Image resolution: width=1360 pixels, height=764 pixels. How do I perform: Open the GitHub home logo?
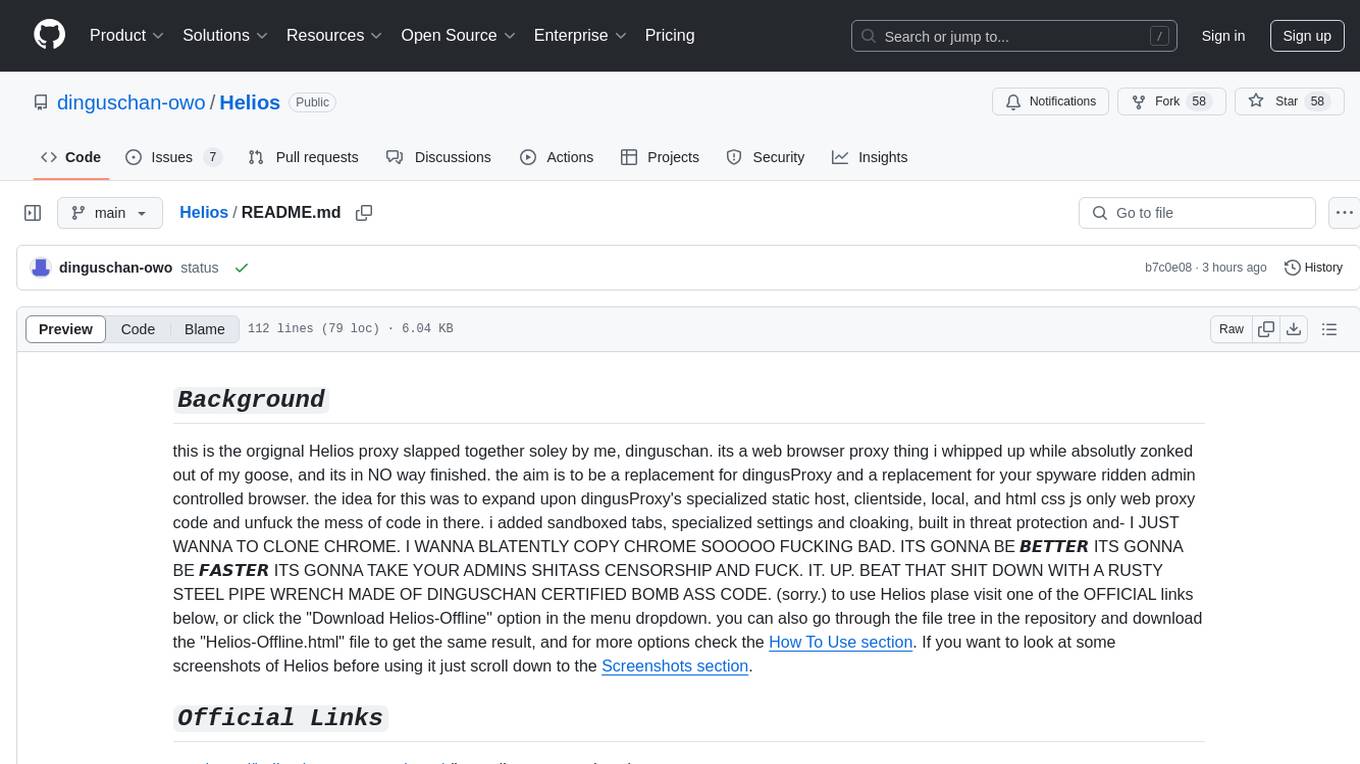tap(49, 35)
